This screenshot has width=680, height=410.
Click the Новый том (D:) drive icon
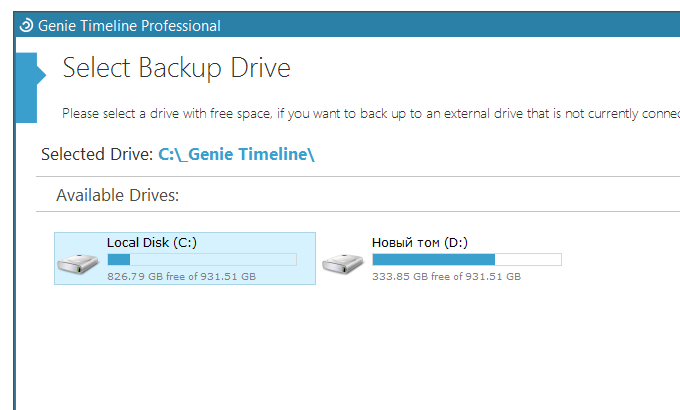(x=343, y=262)
